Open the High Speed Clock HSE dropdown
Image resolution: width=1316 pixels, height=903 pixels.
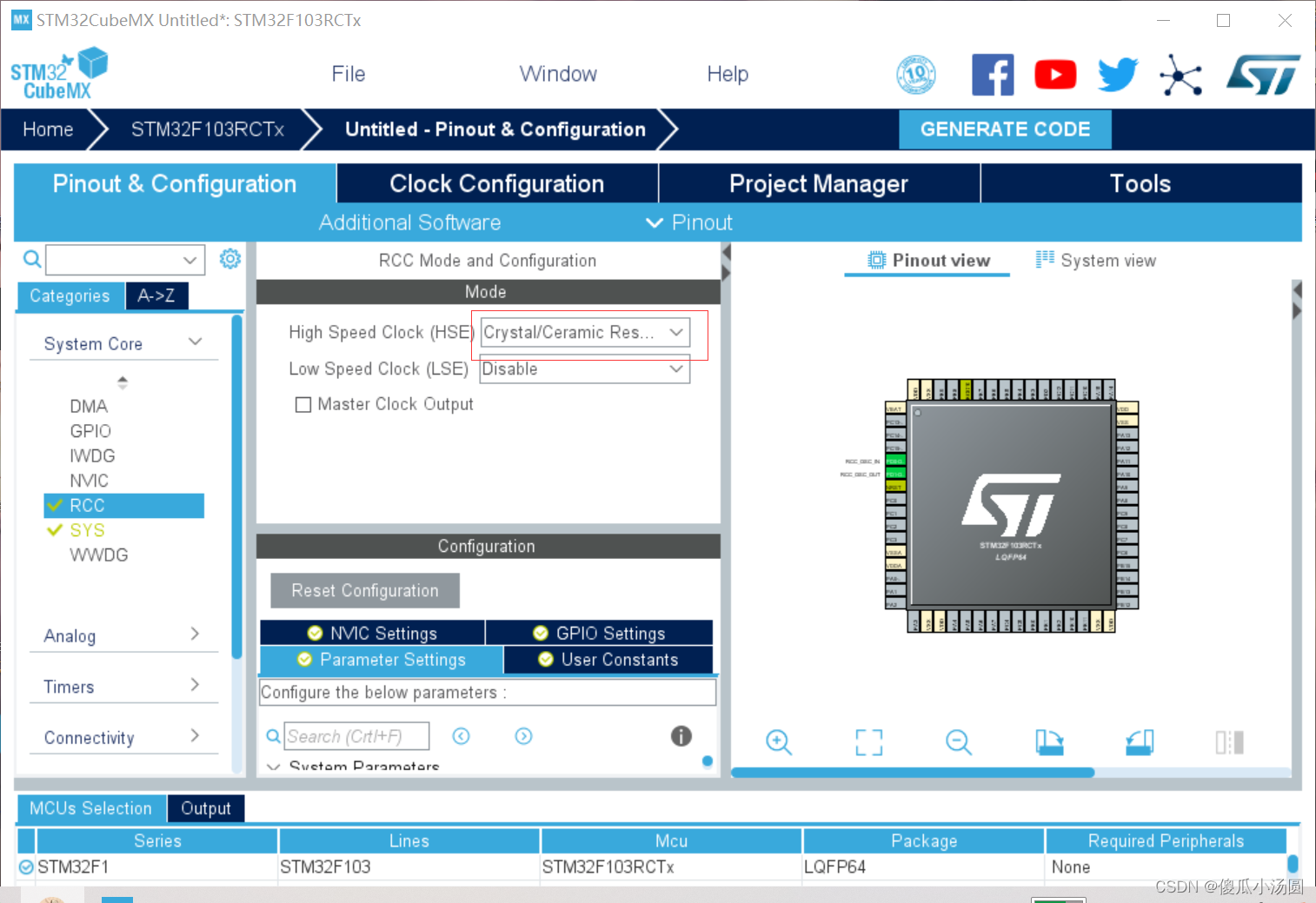[x=675, y=332]
